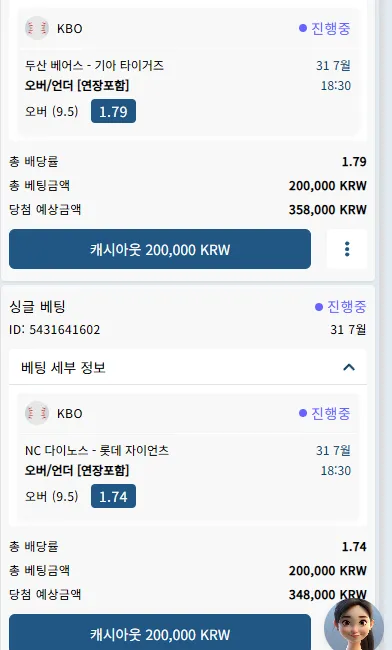Image resolution: width=392 pixels, height=650 pixels.
Task: Click the KBO league label in second bet
Action: tap(70, 413)
